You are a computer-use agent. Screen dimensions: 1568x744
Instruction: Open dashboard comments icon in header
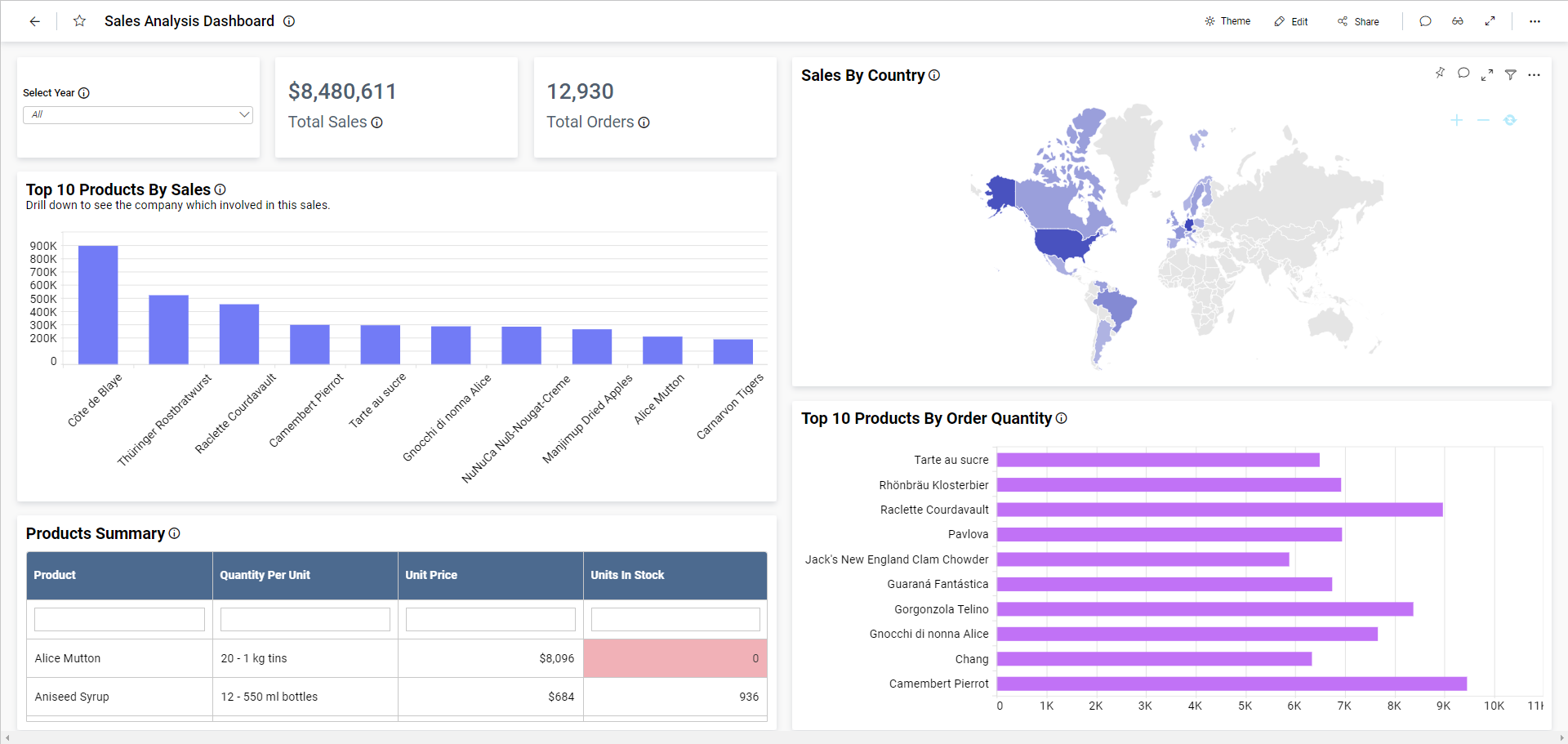pyautogui.click(x=1425, y=21)
